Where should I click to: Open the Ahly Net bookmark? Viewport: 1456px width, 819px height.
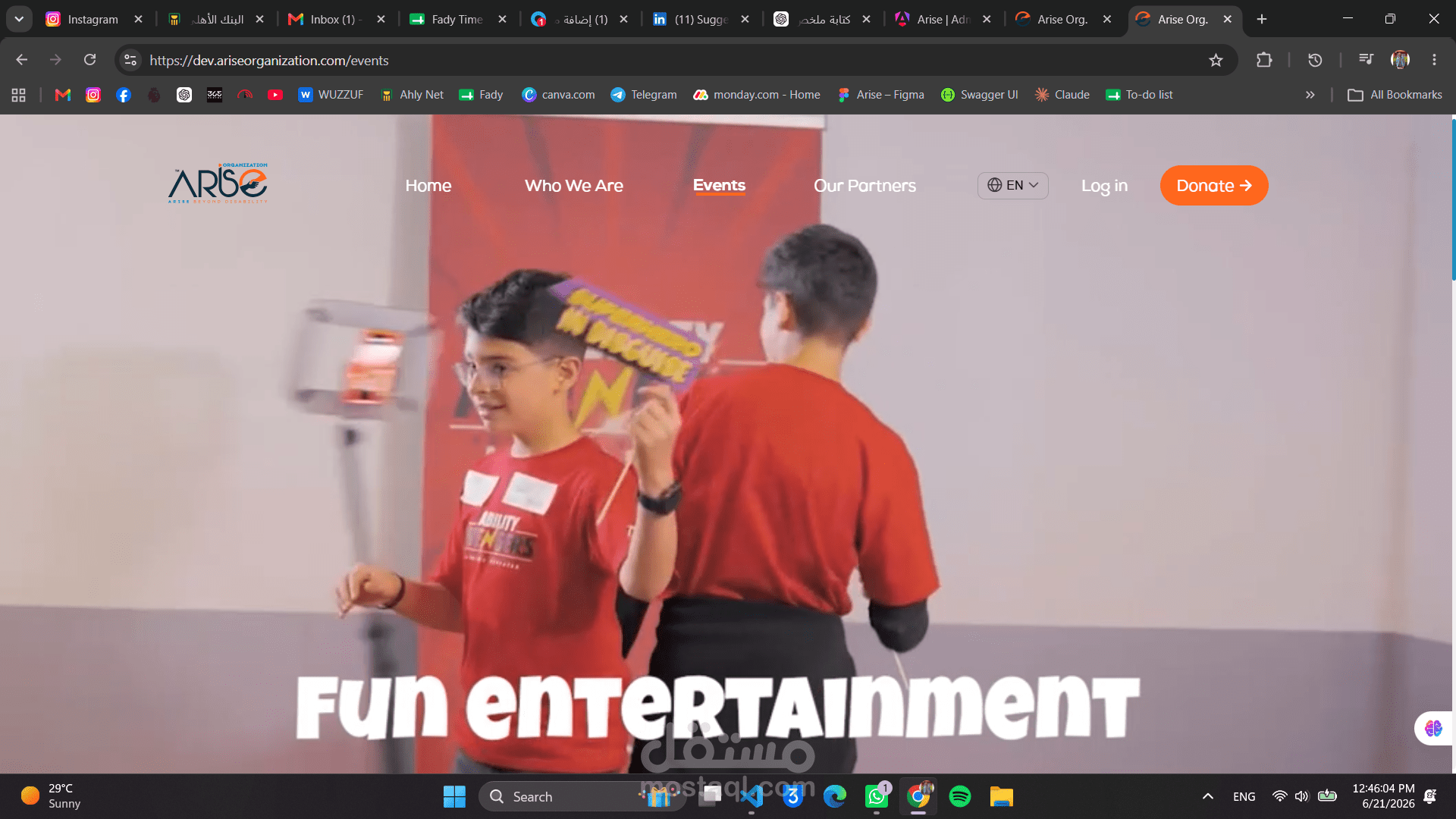pyautogui.click(x=413, y=95)
